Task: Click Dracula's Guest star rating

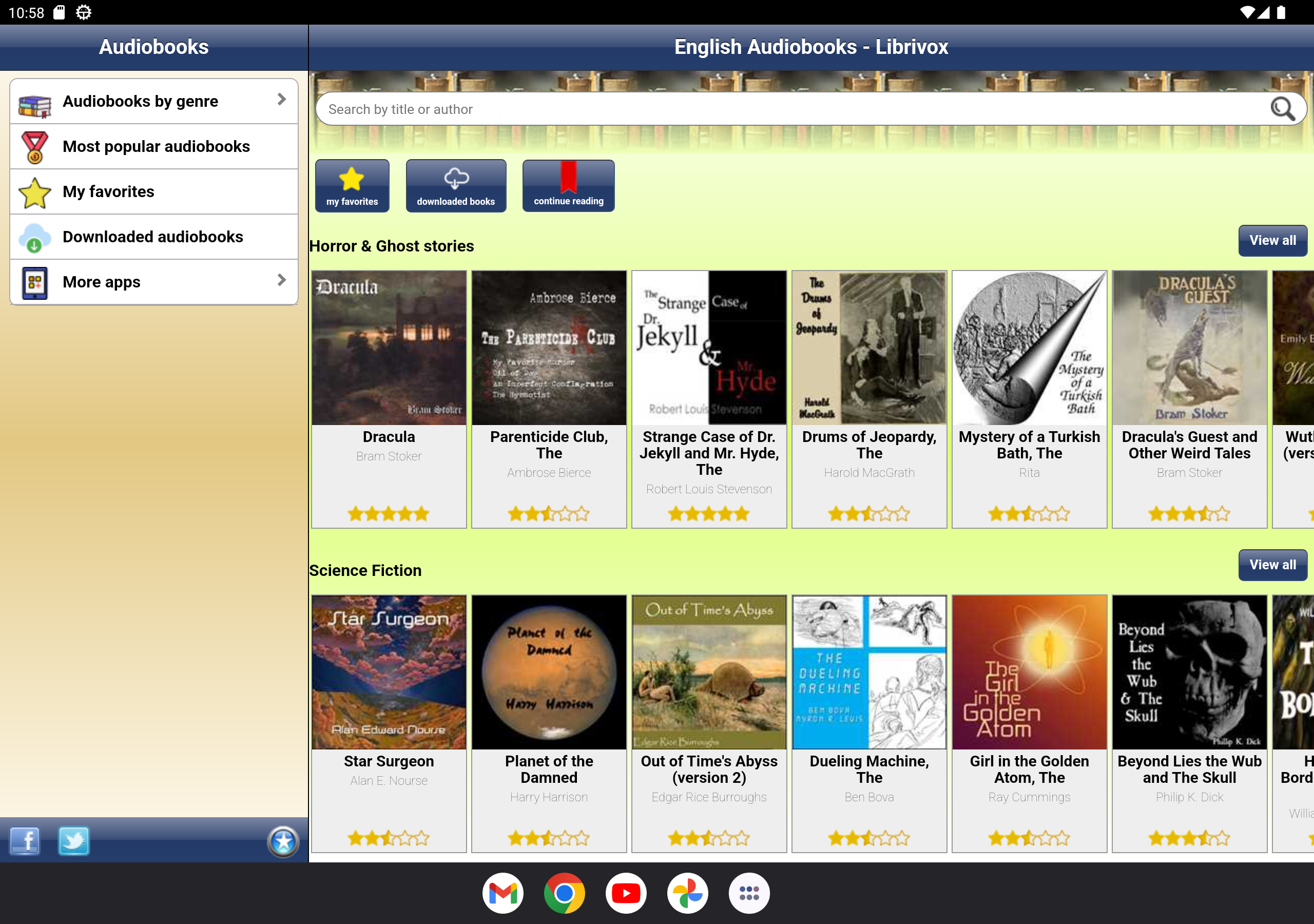Action: [1190, 513]
